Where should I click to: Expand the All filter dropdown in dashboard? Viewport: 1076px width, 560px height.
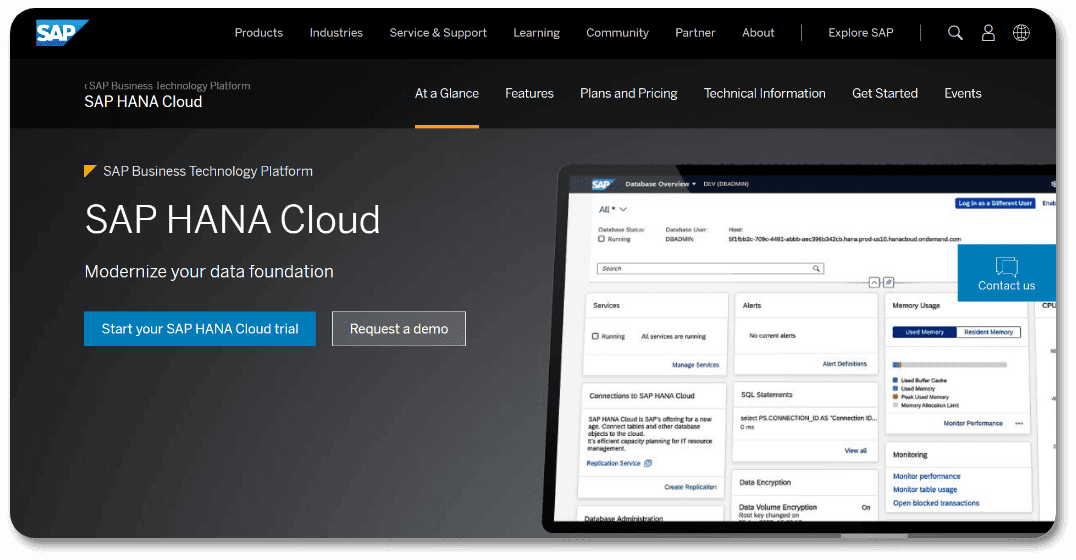tap(613, 209)
